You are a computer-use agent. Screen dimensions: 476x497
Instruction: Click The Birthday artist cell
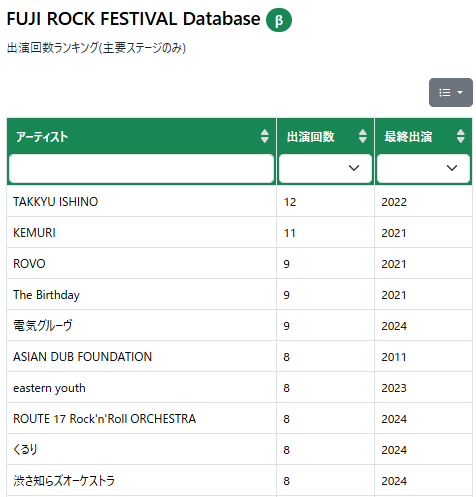tap(142, 294)
